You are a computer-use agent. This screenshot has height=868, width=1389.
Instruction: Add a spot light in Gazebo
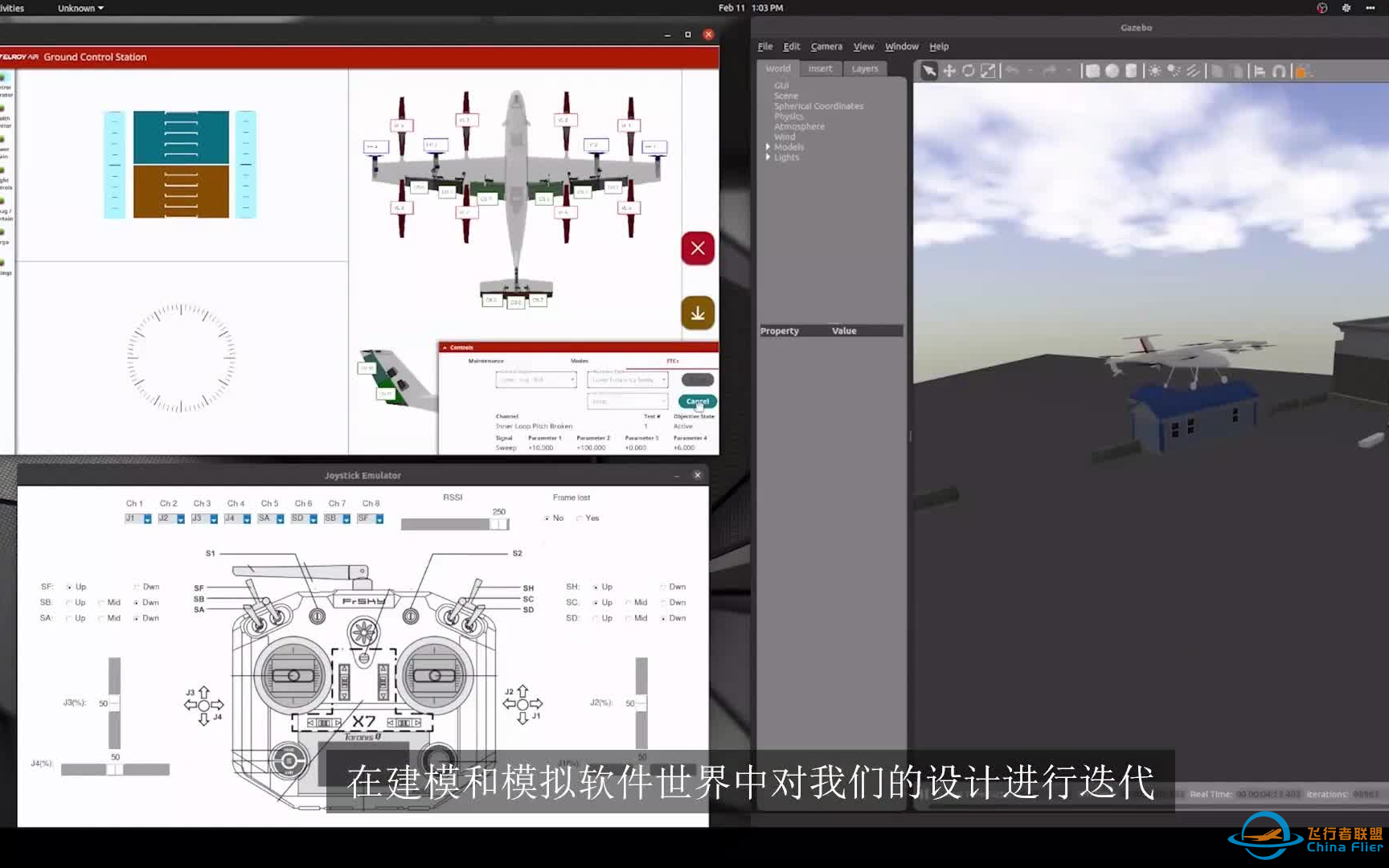coord(1174,71)
